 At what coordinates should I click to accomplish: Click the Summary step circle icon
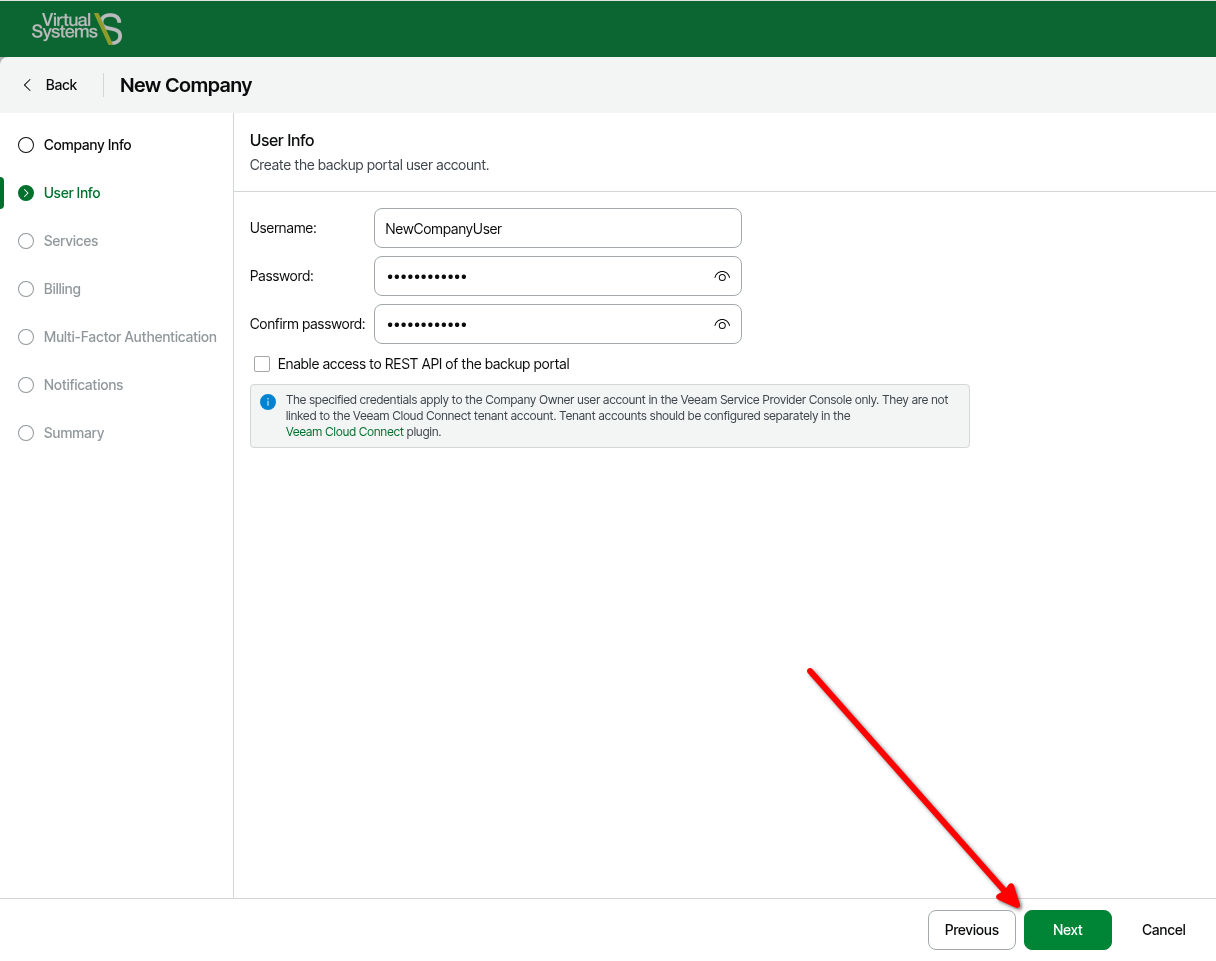pos(26,433)
